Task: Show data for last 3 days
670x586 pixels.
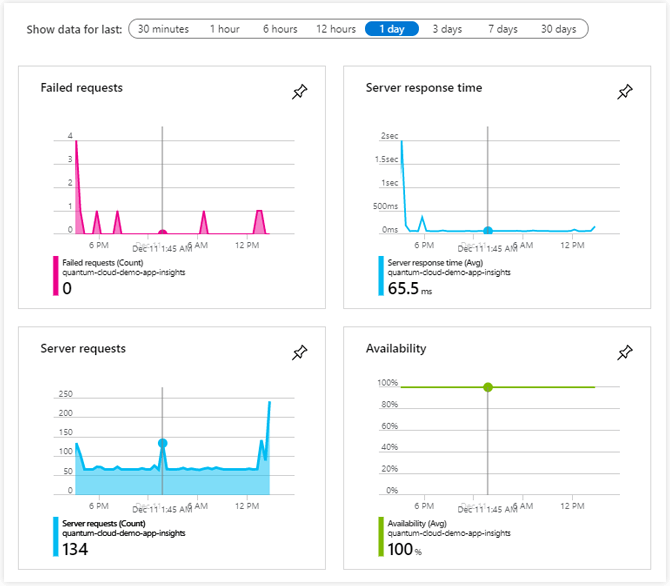Action: pos(447,29)
